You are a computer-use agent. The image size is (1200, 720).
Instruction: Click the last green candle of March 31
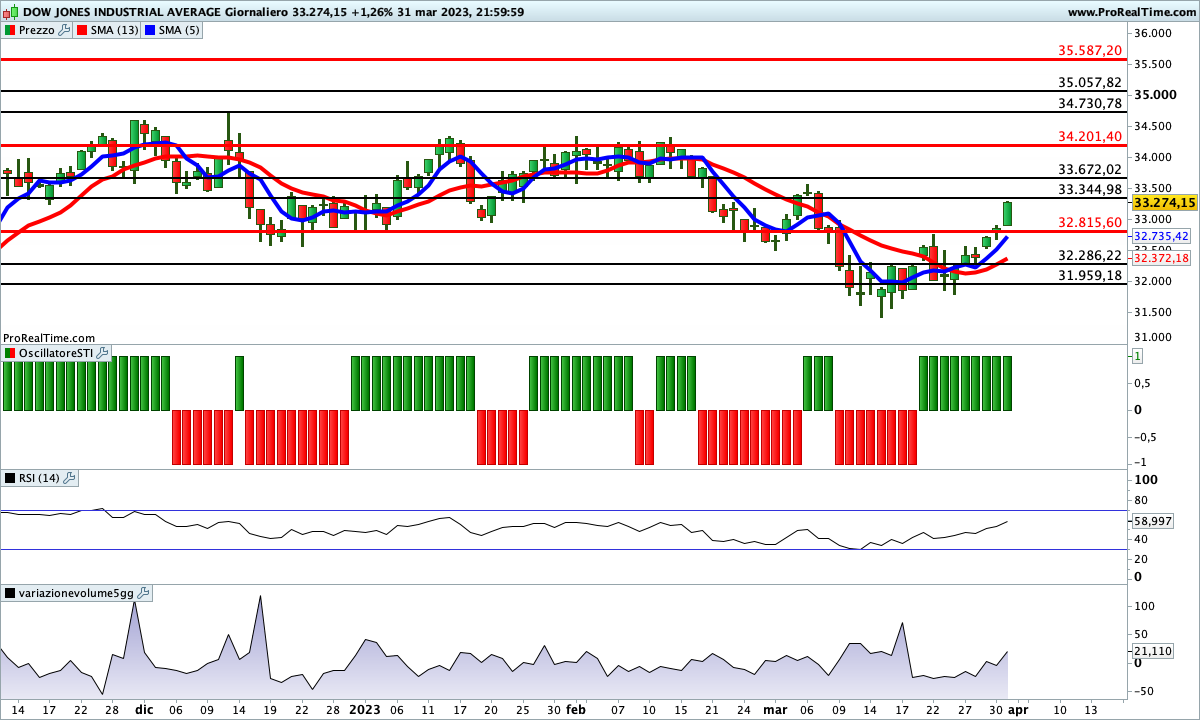pyautogui.click(x=1008, y=213)
